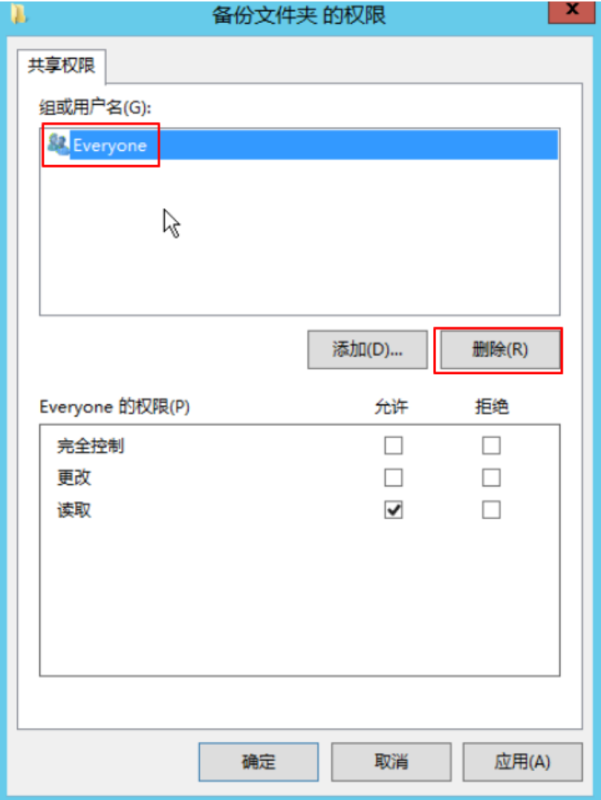Check Deny box for 更改
The width and height of the screenshot is (601, 800).
click(491, 478)
